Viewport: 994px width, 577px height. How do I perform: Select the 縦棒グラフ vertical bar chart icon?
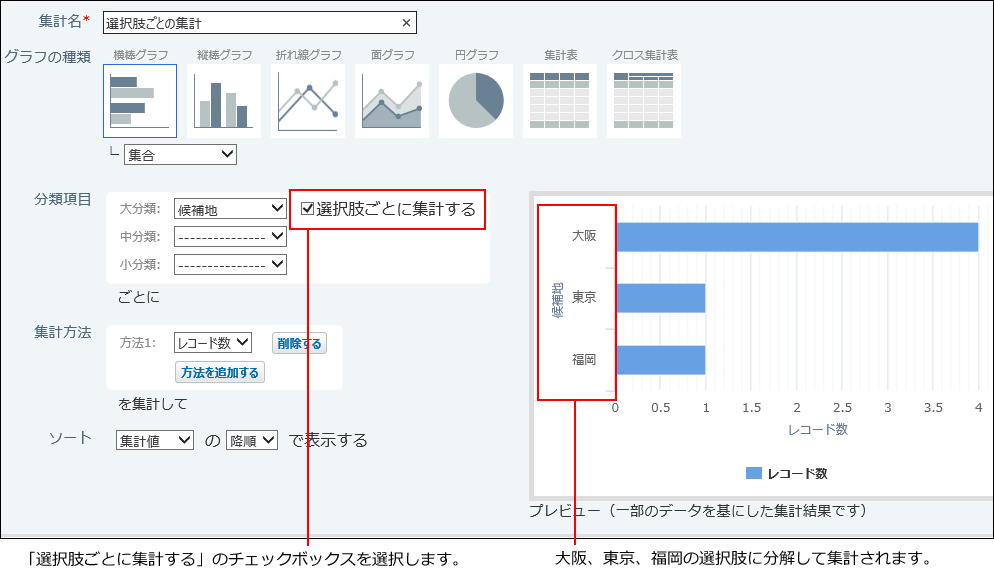[x=224, y=101]
